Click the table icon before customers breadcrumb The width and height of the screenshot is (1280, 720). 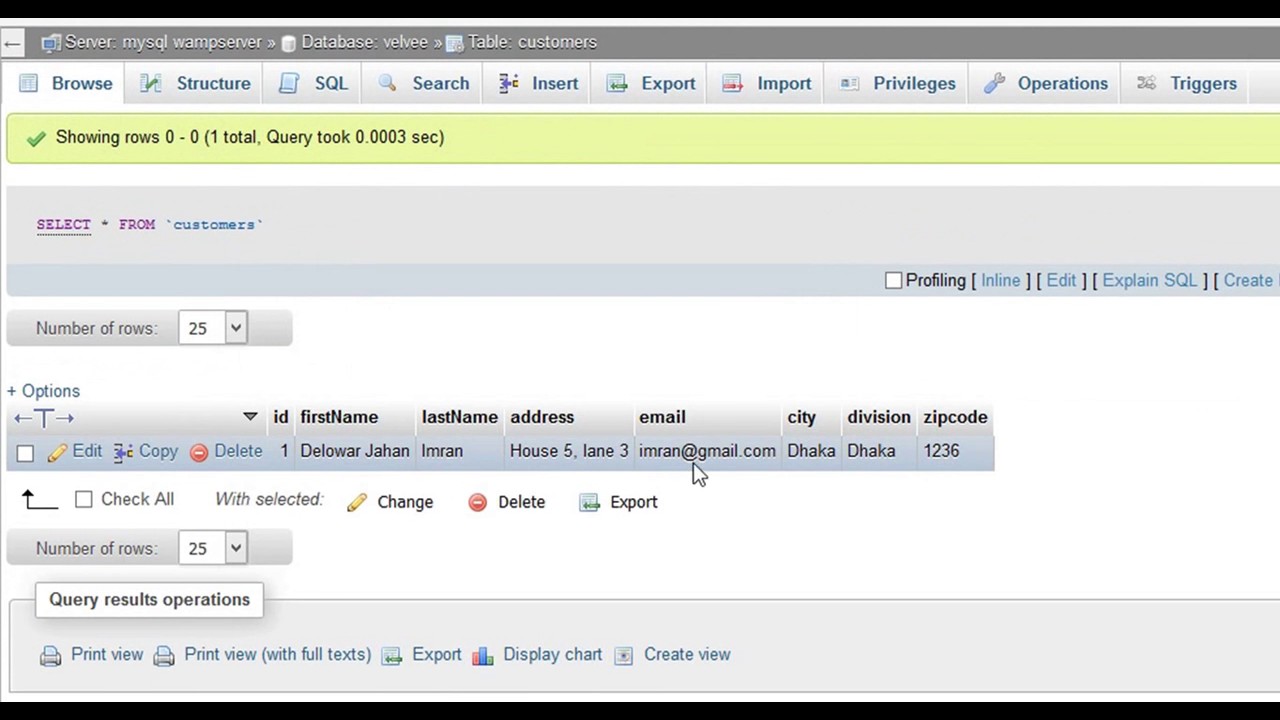(x=455, y=43)
